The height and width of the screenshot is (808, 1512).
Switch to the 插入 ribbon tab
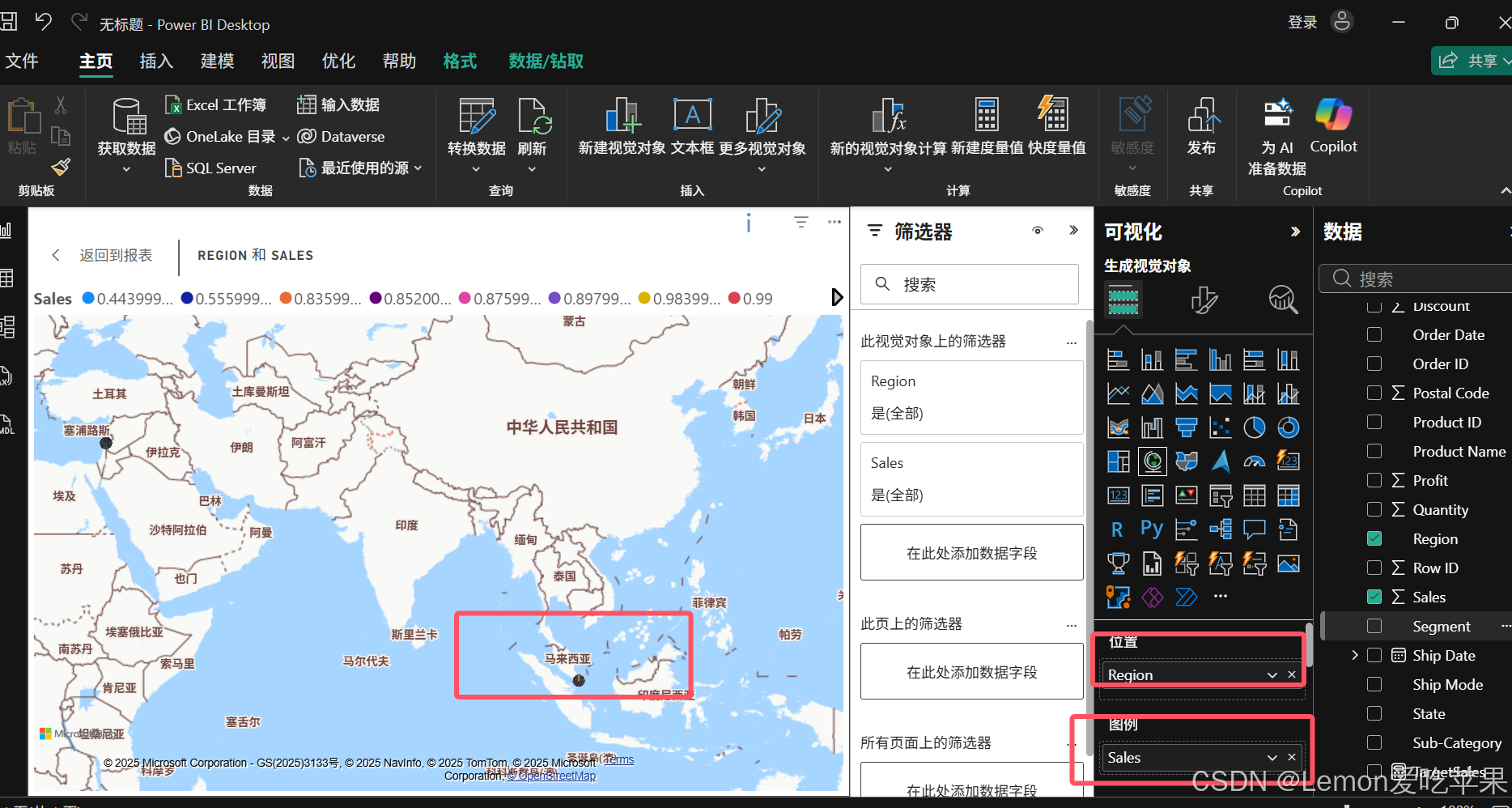[x=156, y=61]
